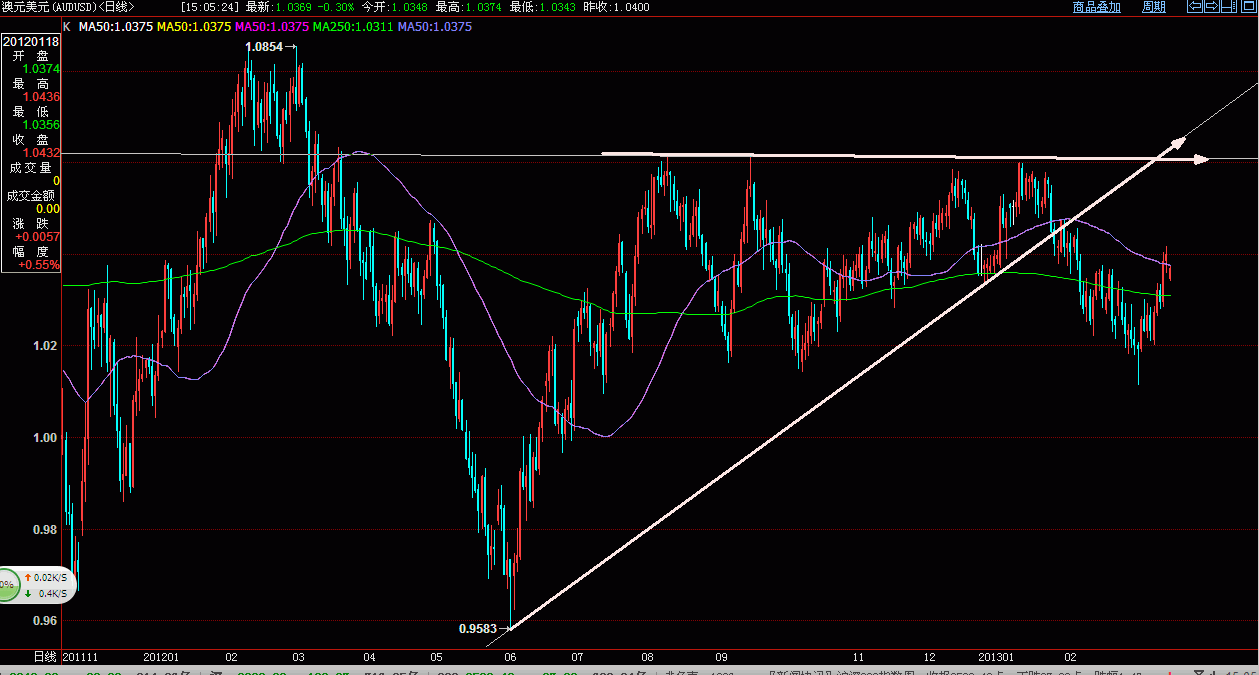The height and width of the screenshot is (675, 1259).
Task: Click the 幅度 value +0.55%
Action: click(x=39, y=265)
